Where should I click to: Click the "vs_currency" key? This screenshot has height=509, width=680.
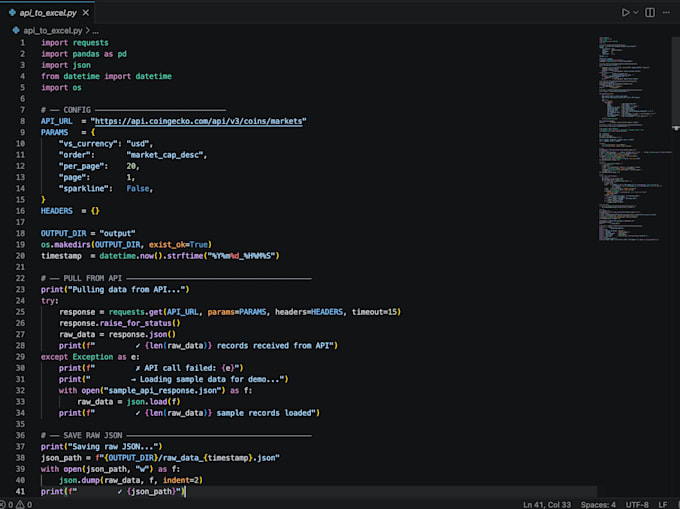[x=88, y=144]
